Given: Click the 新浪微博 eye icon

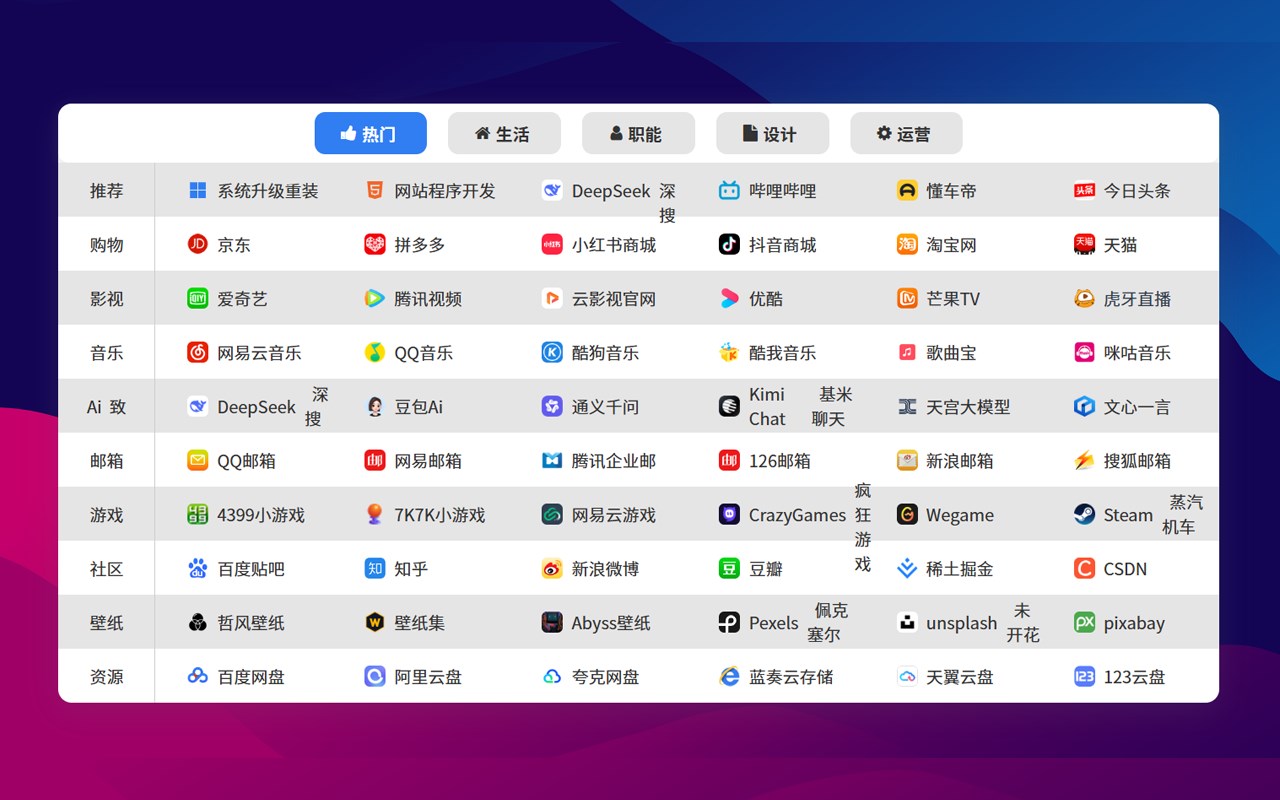Looking at the screenshot, I should [x=552, y=568].
